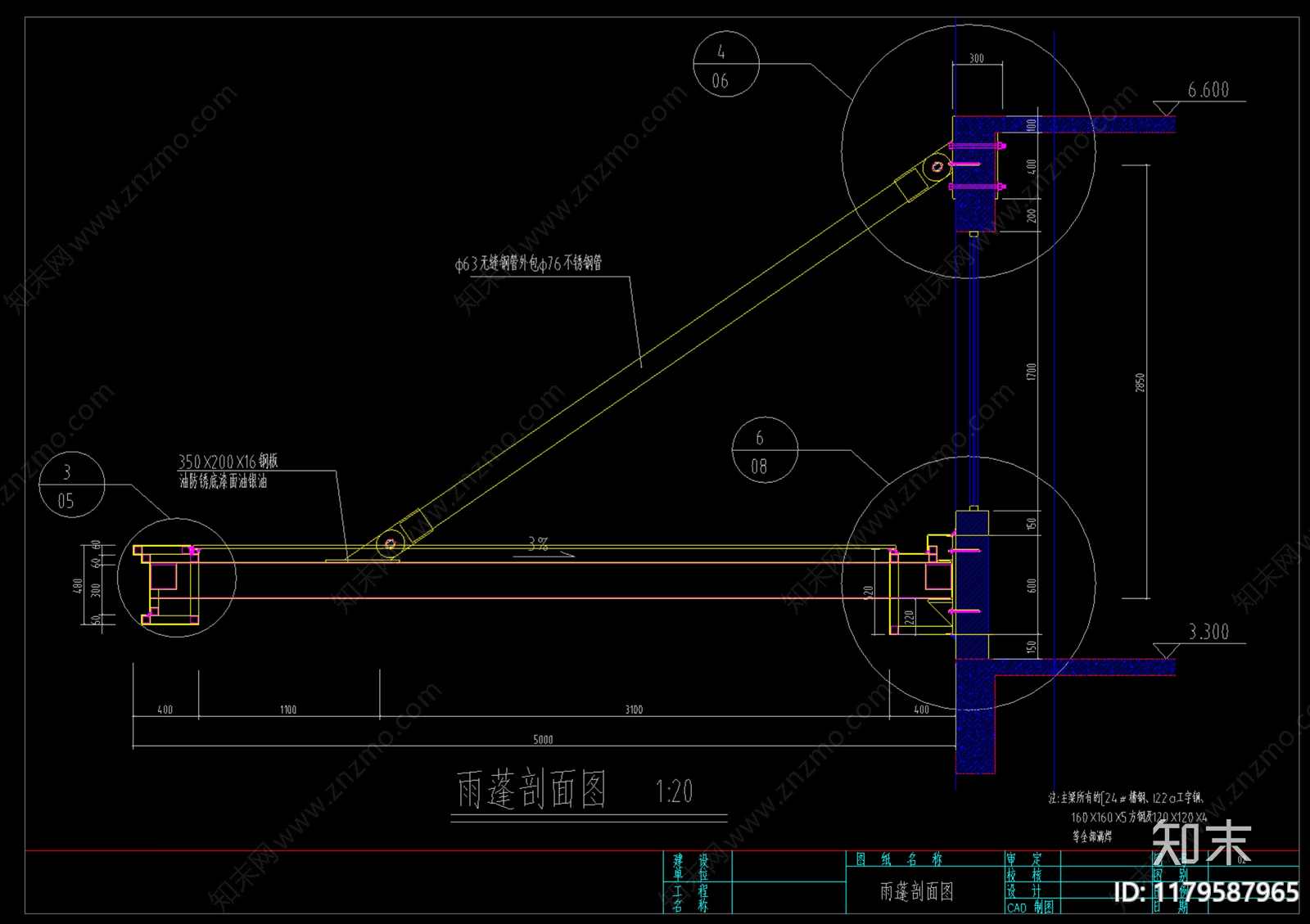Click the '520' dimension text
The height and width of the screenshot is (924, 1310).
click(x=869, y=592)
